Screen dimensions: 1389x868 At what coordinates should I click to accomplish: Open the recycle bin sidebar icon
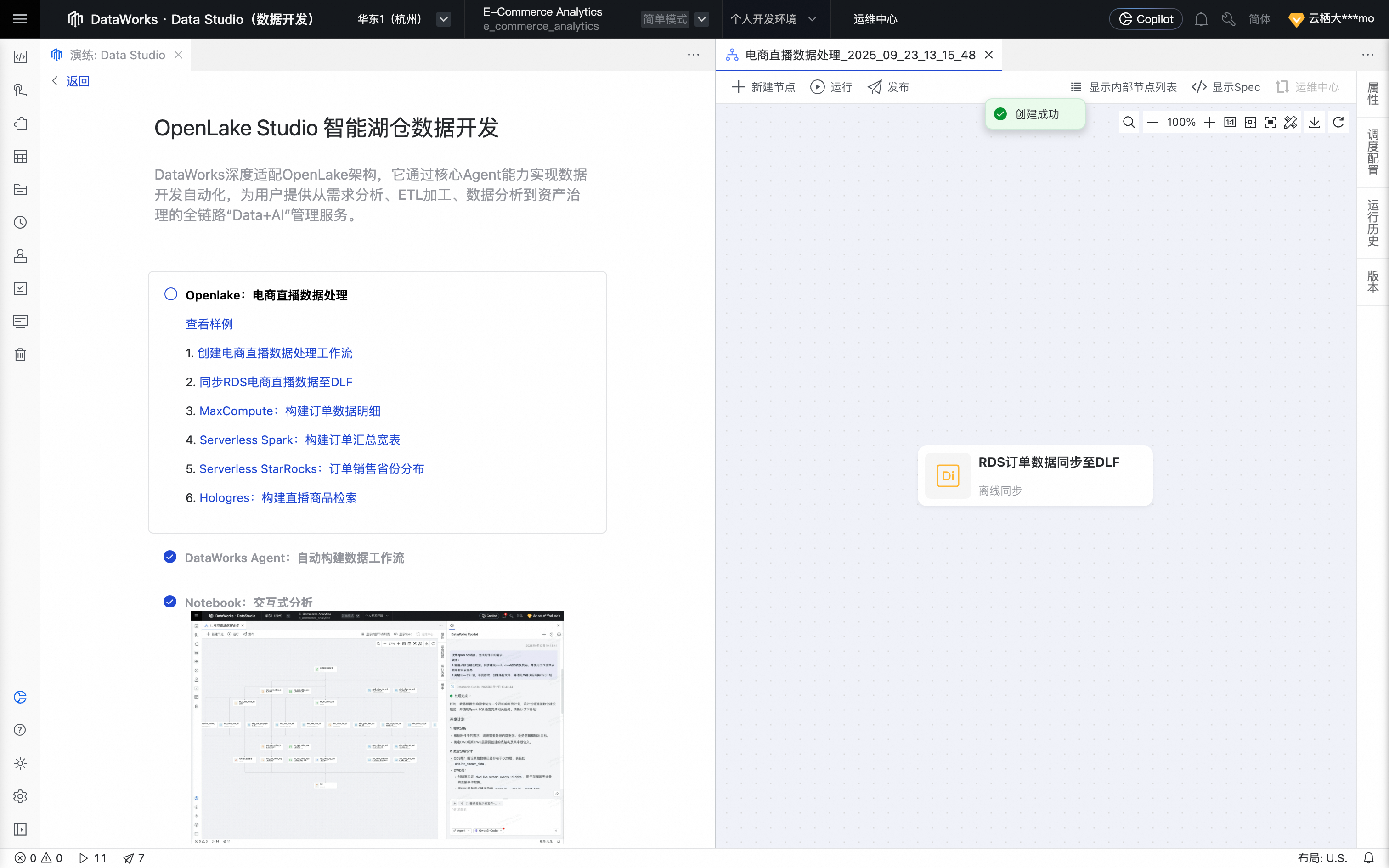coord(20,354)
